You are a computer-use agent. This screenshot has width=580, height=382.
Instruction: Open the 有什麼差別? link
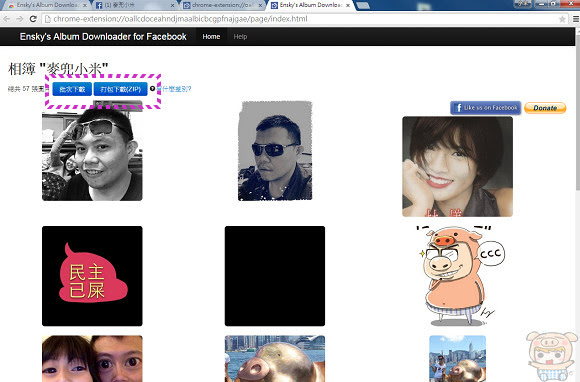(x=174, y=89)
